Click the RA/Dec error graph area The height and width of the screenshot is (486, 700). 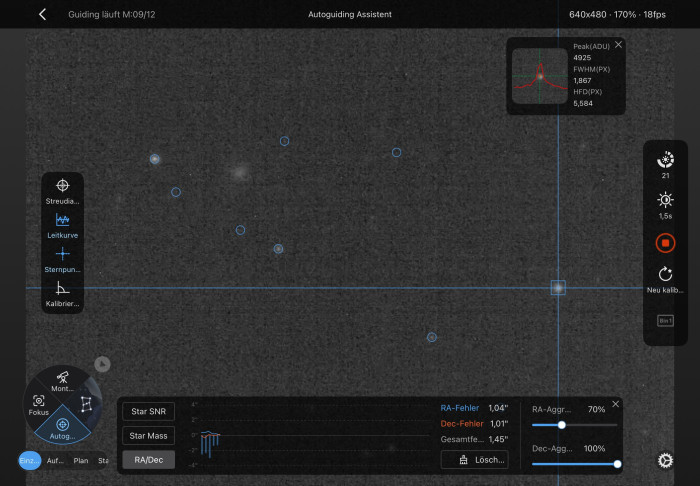click(x=312, y=435)
